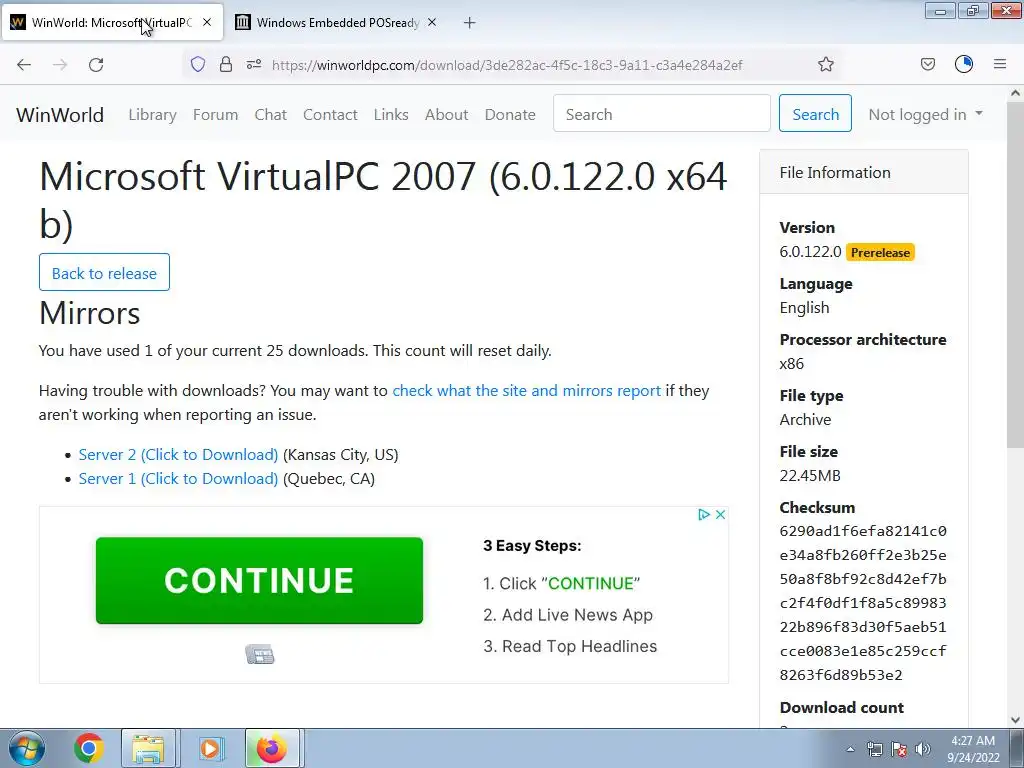Open the site permissions icon in address bar
The width and height of the screenshot is (1024, 768).
point(254,64)
